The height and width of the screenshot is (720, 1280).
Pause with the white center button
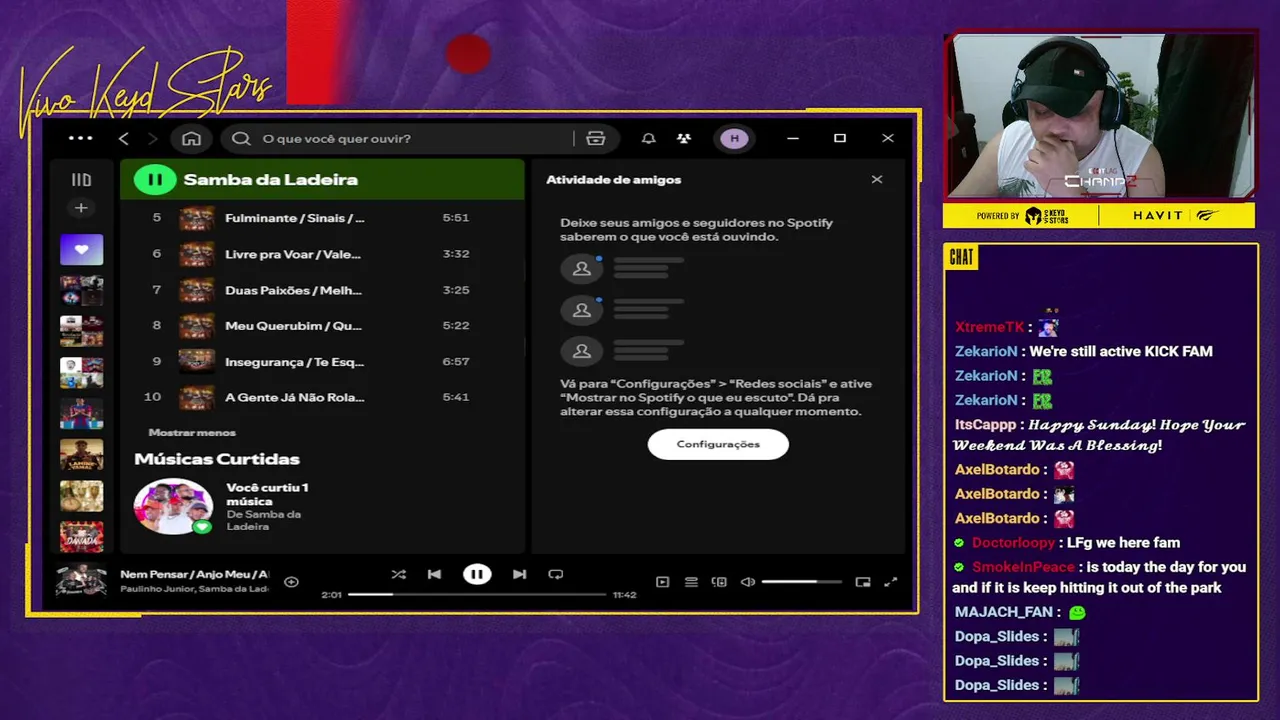(477, 574)
